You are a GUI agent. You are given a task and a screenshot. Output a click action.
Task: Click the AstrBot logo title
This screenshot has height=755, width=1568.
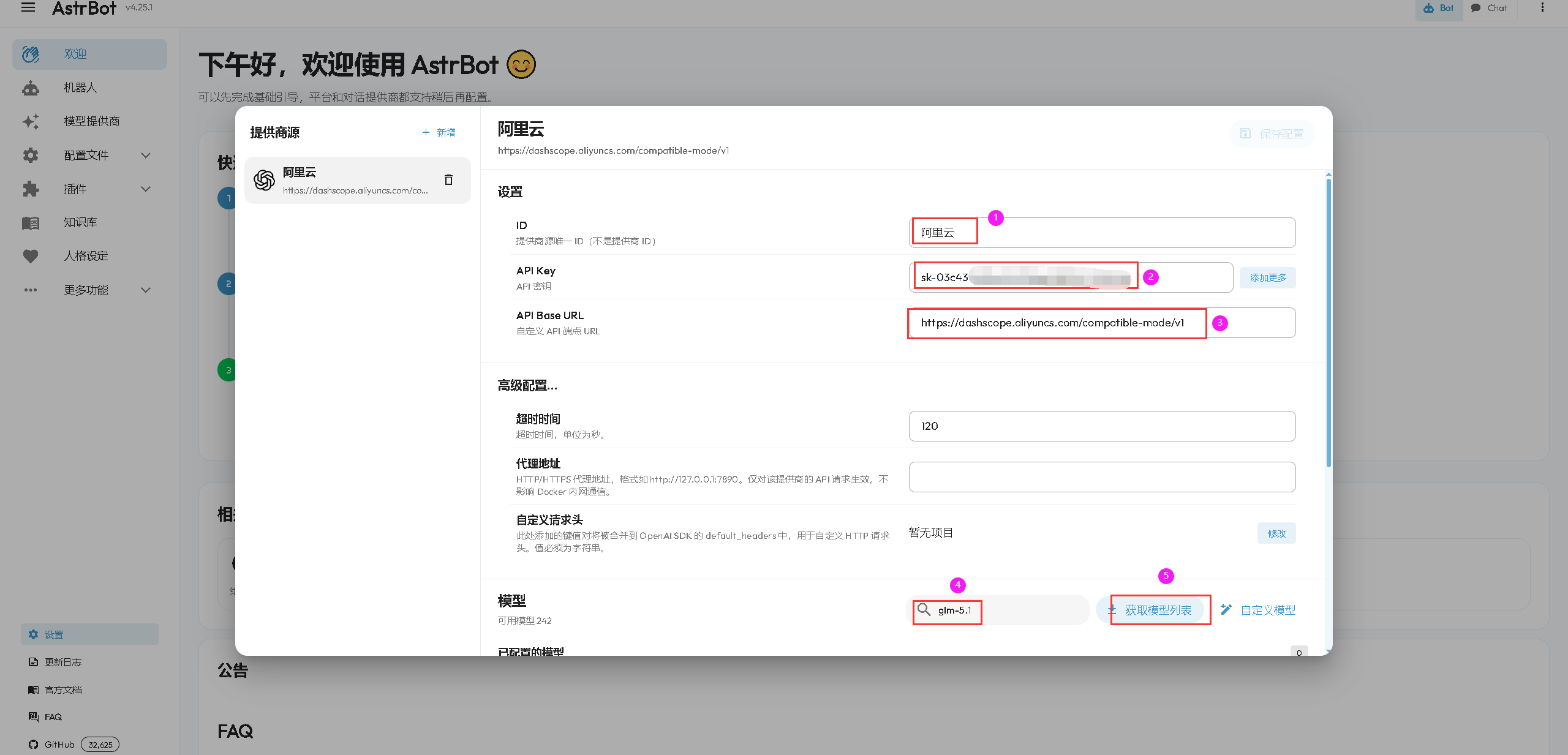[x=84, y=8]
